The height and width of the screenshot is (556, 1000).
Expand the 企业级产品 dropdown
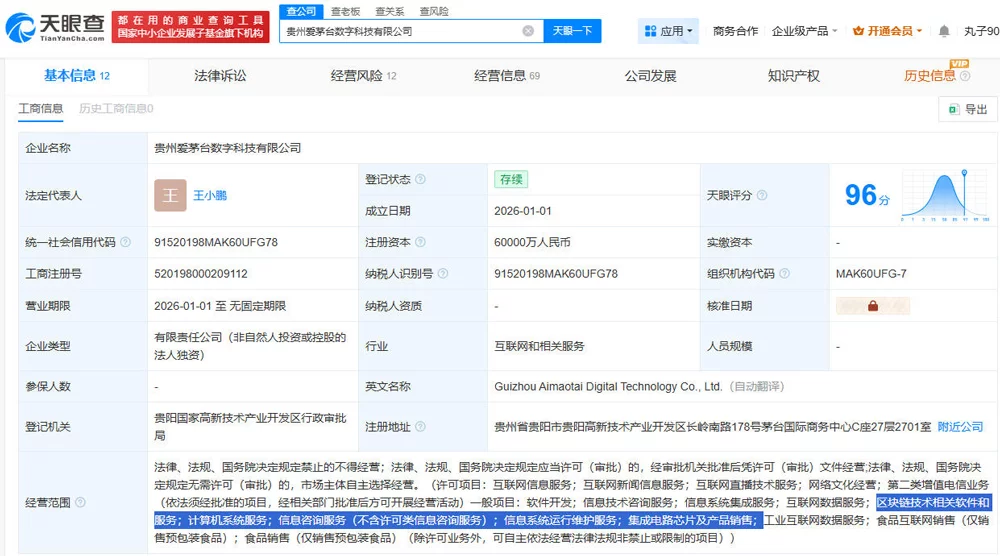pyautogui.click(x=804, y=31)
